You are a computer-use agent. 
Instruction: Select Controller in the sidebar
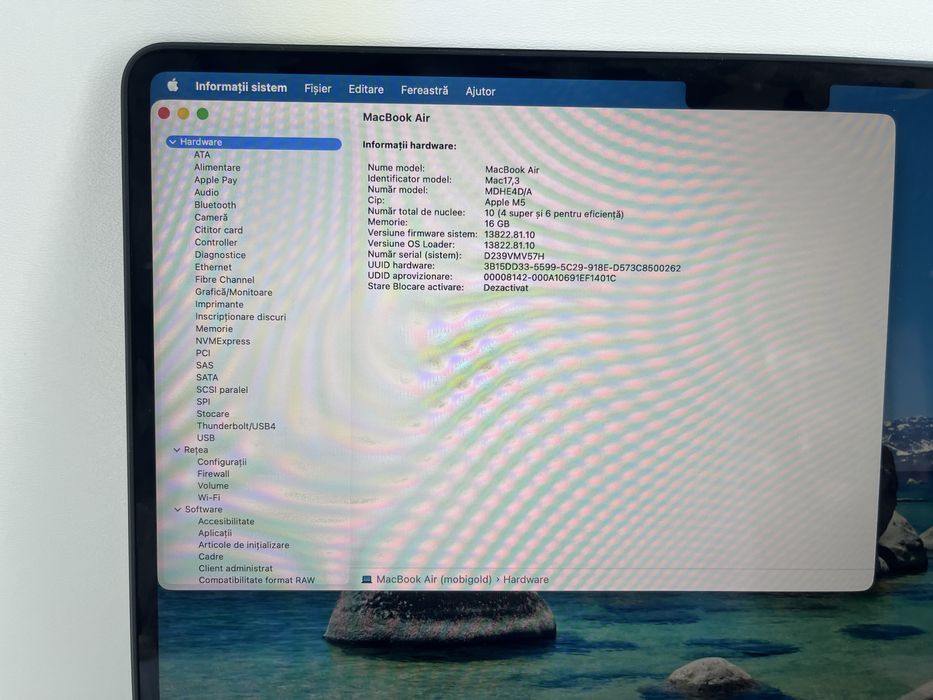coord(215,242)
